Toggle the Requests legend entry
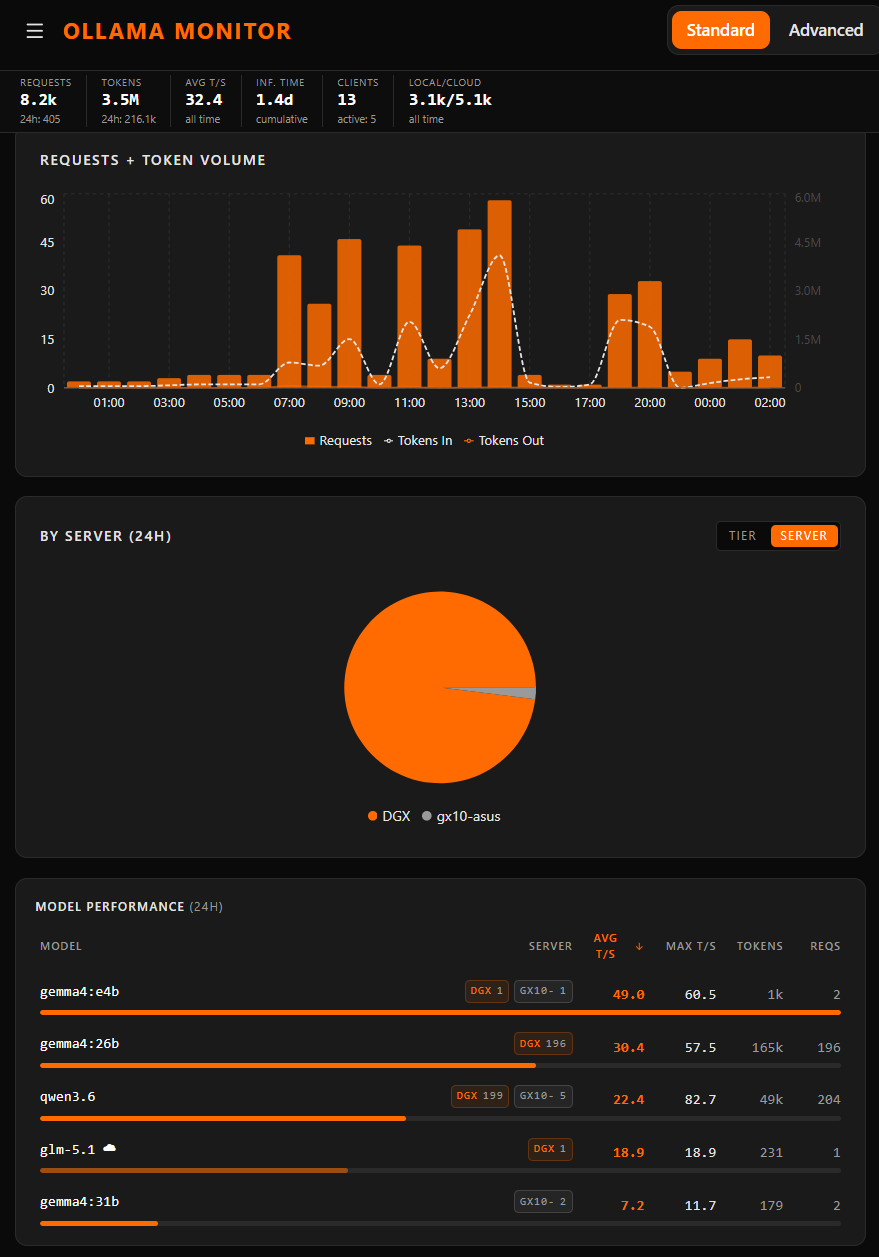 tap(338, 440)
